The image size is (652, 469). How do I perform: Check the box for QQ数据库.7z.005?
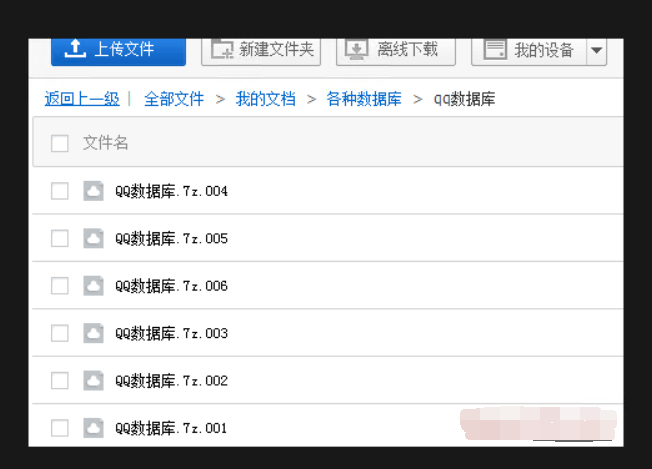coord(59,238)
